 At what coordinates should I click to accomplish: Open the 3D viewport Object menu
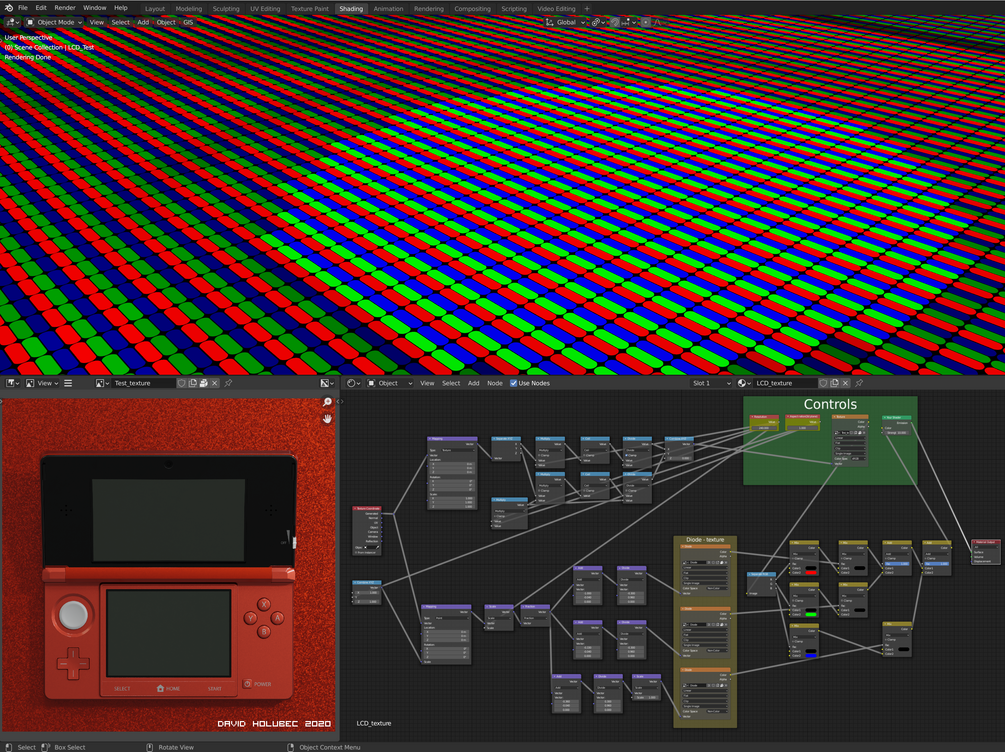pos(166,22)
